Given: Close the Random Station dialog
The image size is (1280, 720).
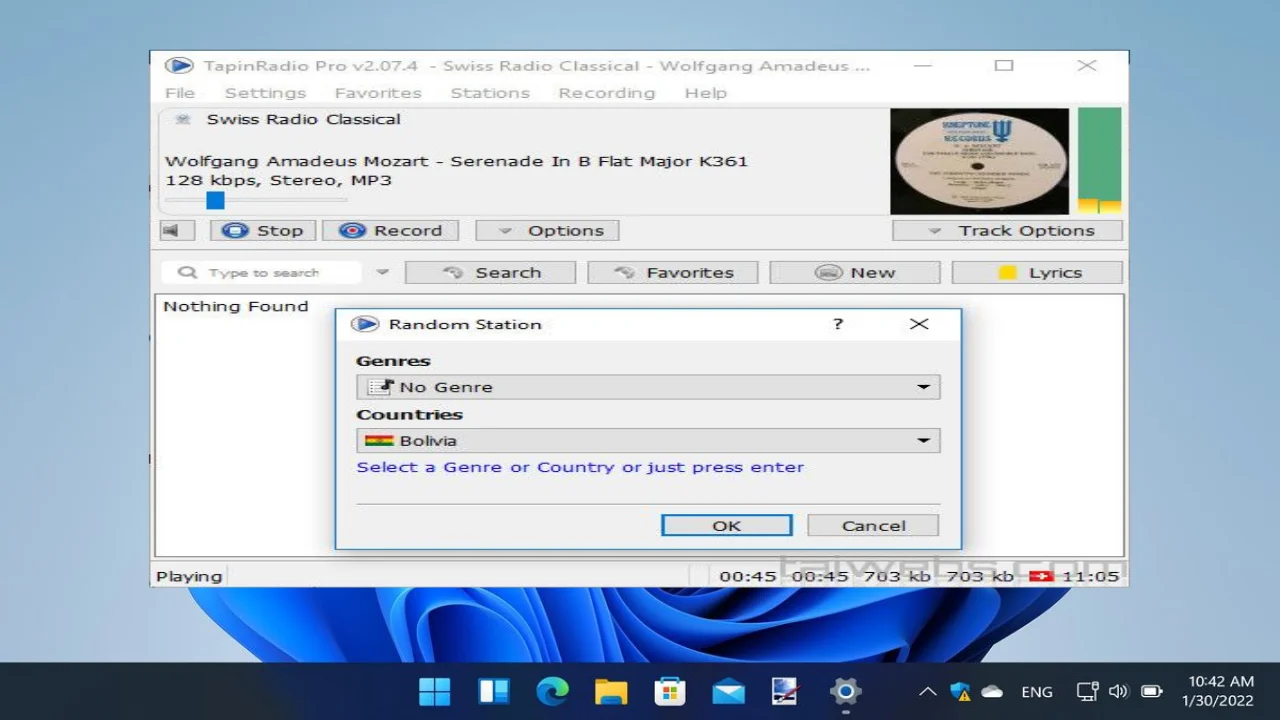Looking at the screenshot, I should 919,324.
